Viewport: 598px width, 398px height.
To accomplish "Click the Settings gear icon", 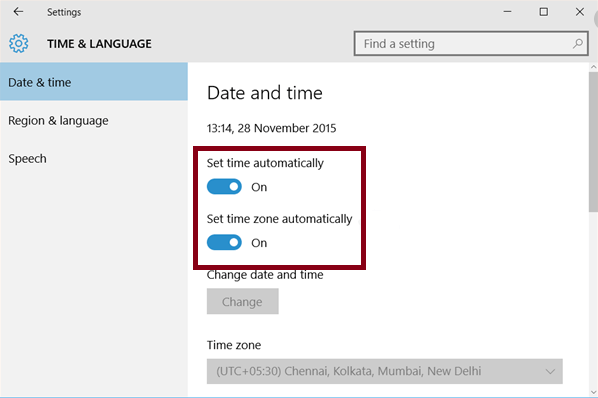I will point(18,43).
